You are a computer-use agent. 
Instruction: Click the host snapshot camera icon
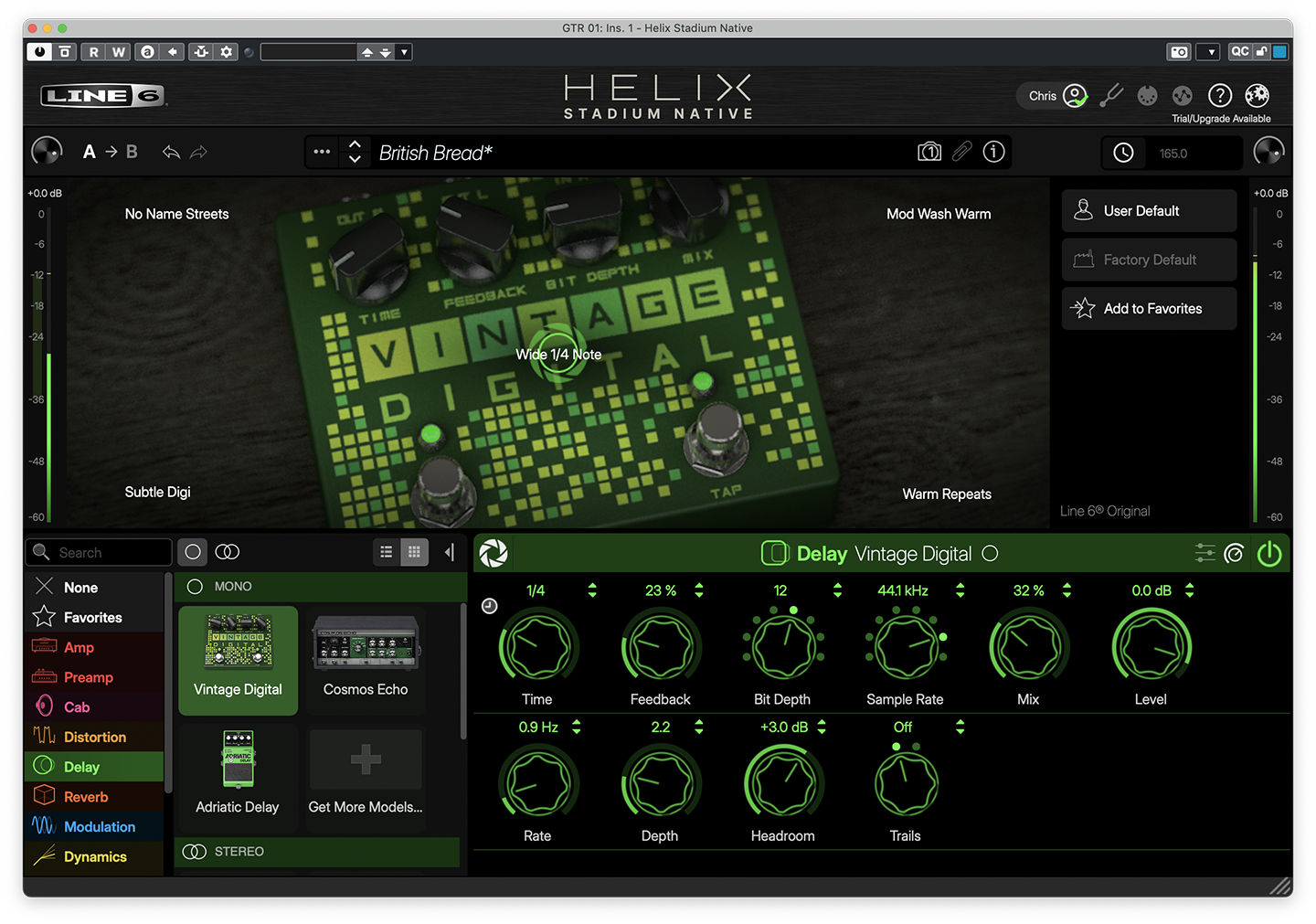[x=1180, y=52]
